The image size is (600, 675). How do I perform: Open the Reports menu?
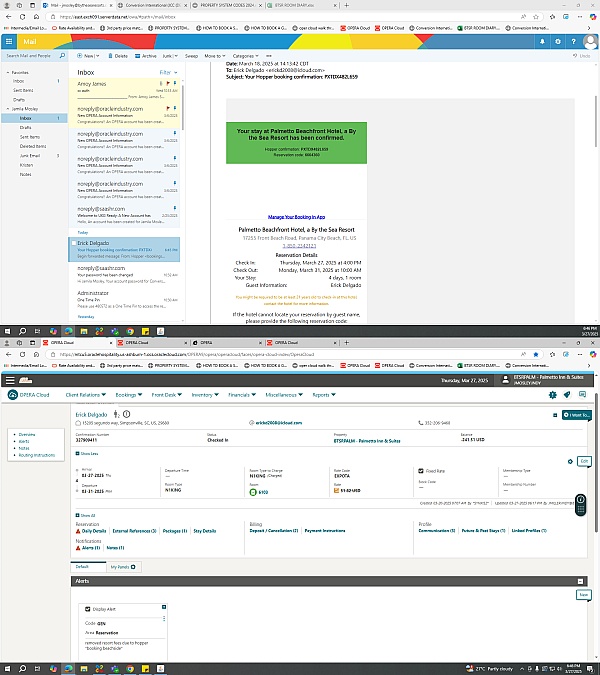tap(324, 395)
